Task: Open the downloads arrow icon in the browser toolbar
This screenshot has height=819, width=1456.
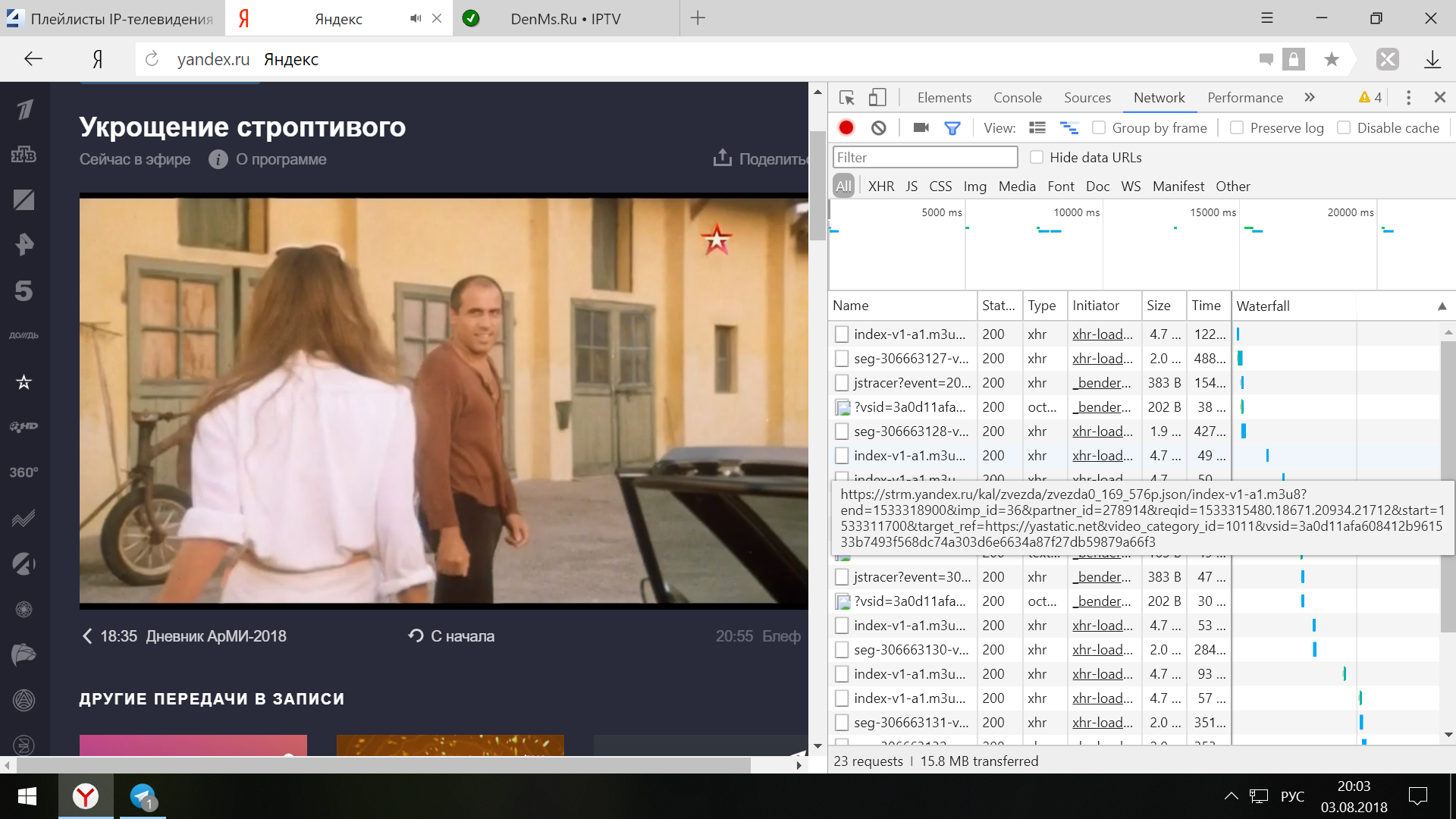Action: pos(1432,59)
